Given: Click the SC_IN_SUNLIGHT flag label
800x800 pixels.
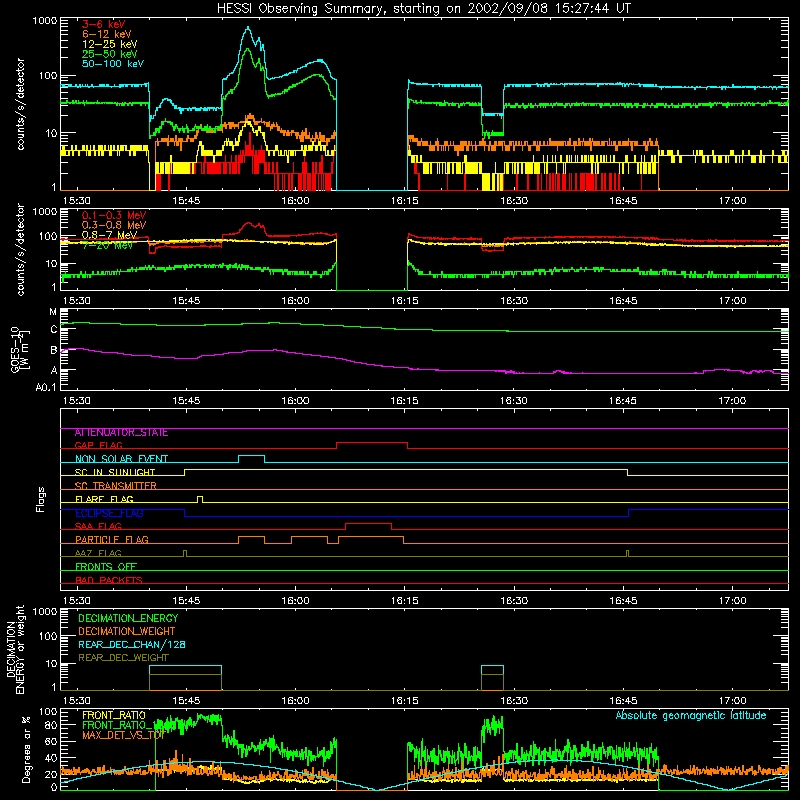Looking at the screenshot, I should pos(115,472).
